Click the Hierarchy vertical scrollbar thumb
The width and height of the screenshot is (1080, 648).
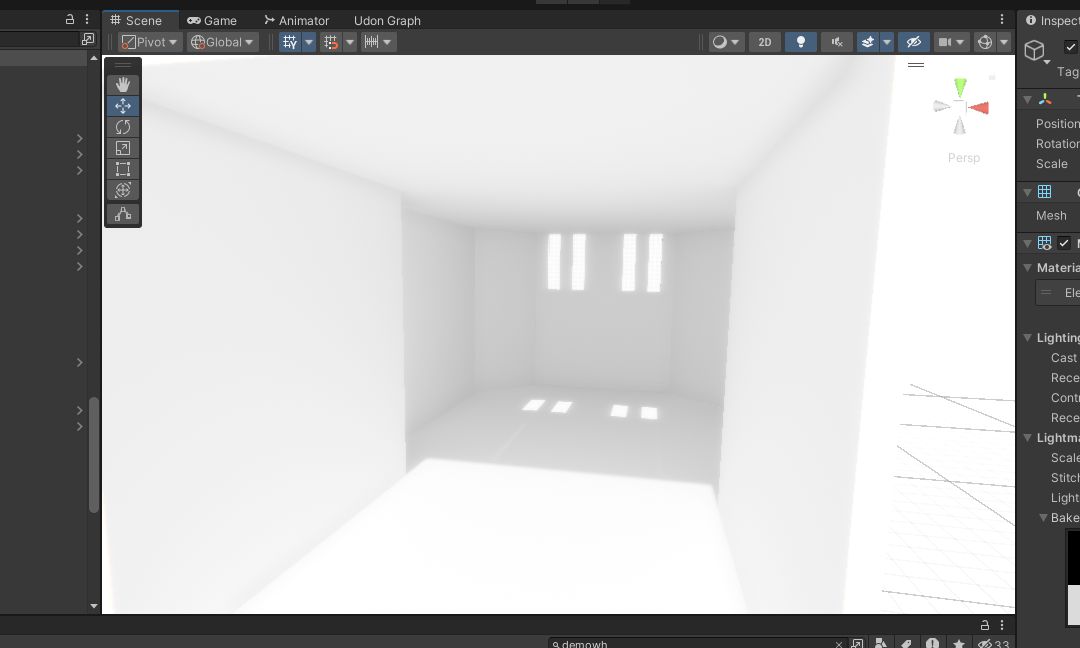[94, 454]
